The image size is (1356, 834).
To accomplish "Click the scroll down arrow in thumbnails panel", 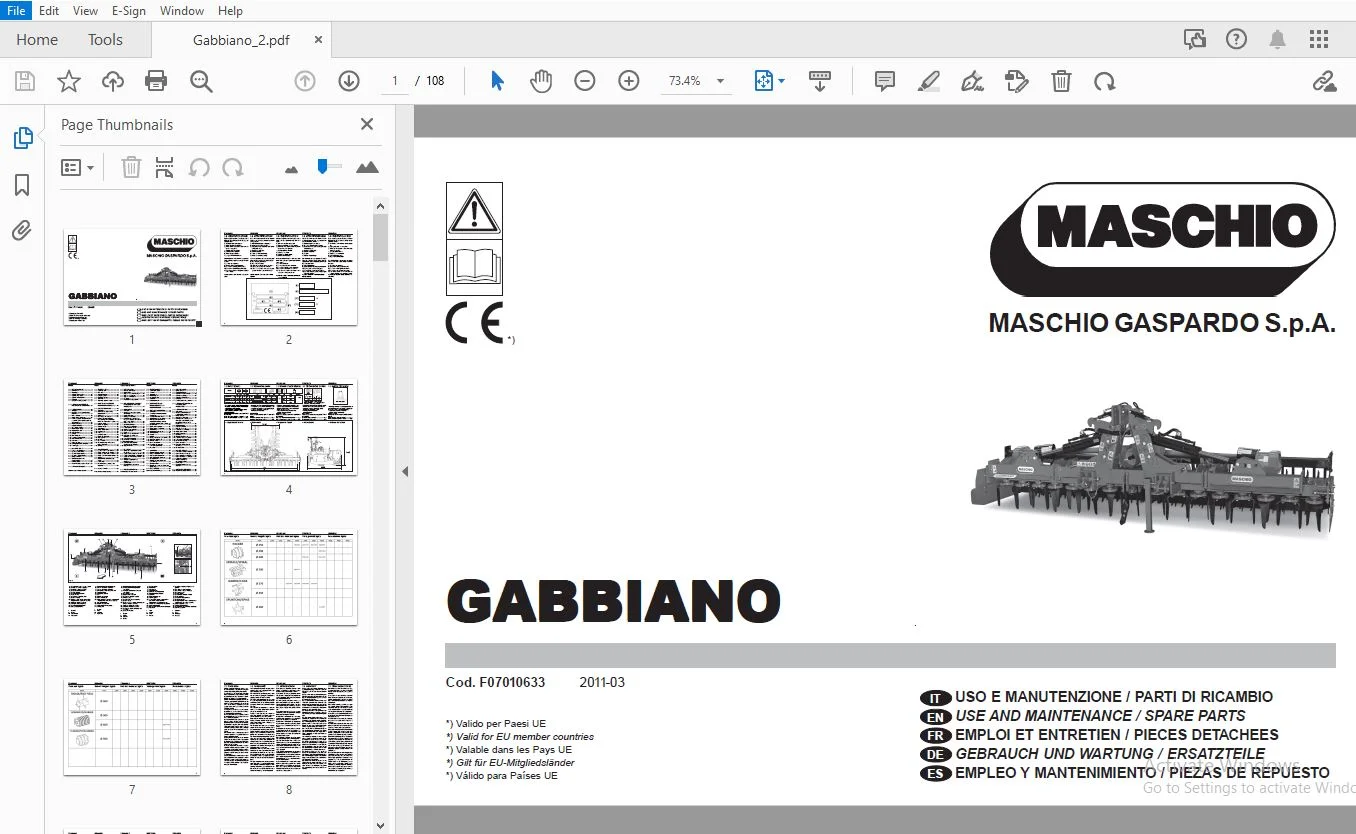I will click(380, 826).
